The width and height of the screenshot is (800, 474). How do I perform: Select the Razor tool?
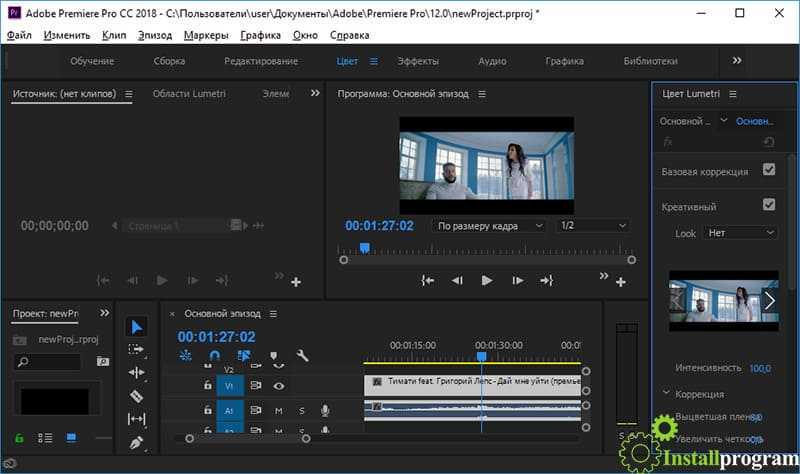(136, 396)
